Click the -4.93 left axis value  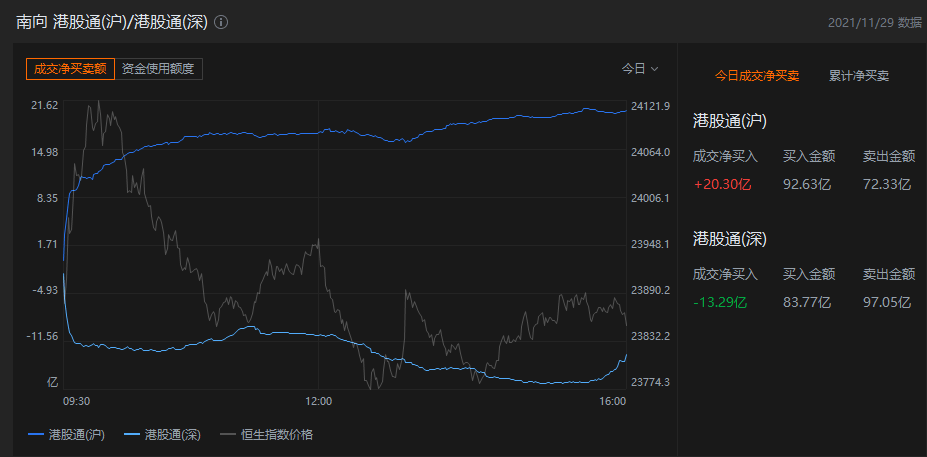(x=47, y=290)
